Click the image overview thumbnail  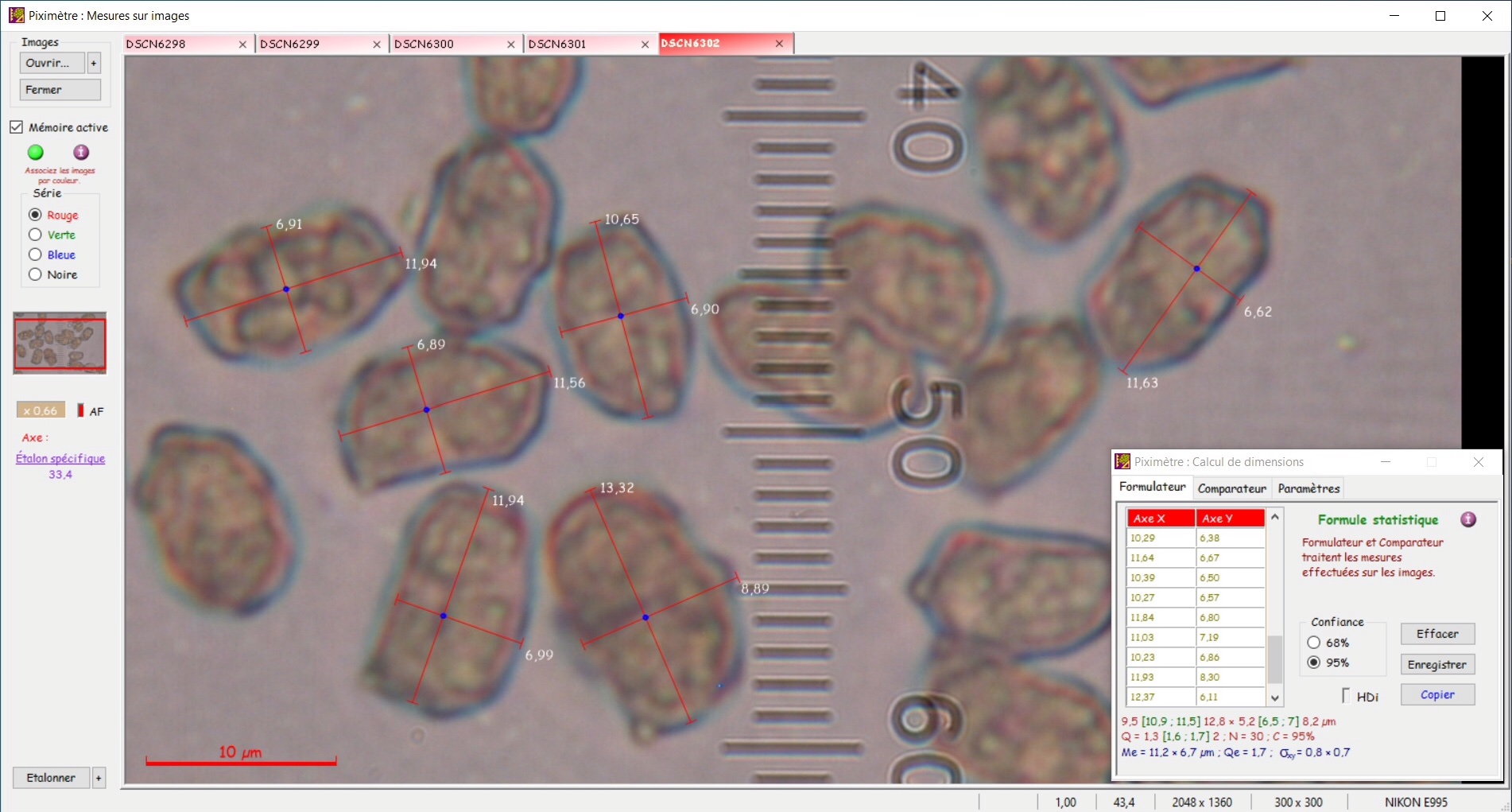pyautogui.click(x=60, y=343)
